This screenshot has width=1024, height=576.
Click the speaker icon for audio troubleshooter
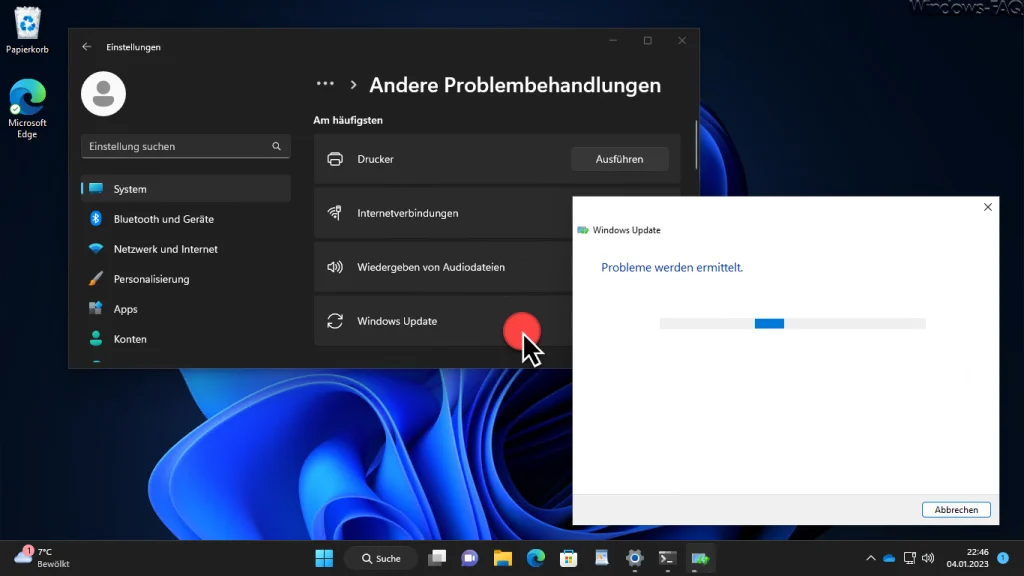pyautogui.click(x=335, y=267)
